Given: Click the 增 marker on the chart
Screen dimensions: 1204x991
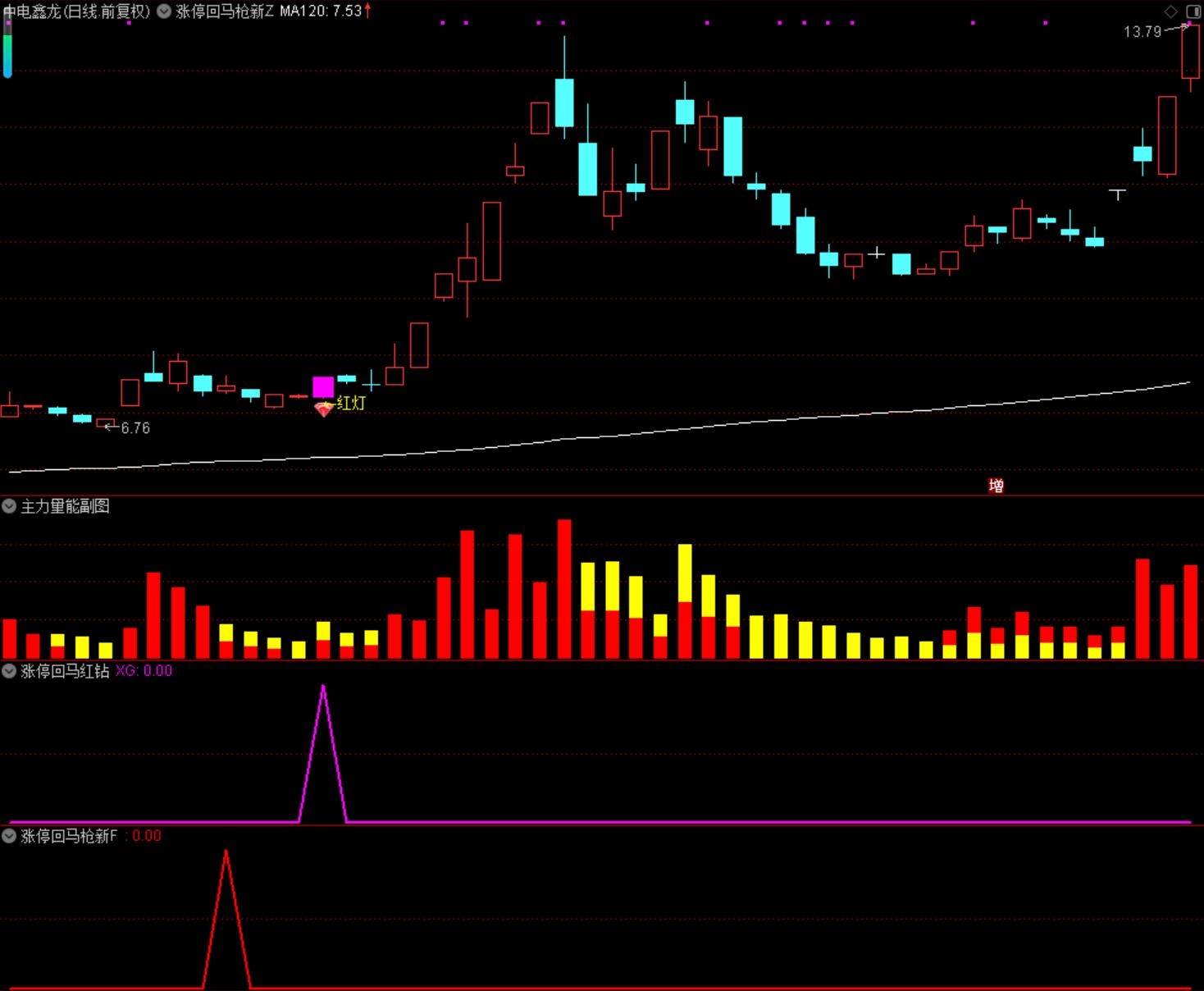Looking at the screenshot, I should pyautogui.click(x=996, y=486).
